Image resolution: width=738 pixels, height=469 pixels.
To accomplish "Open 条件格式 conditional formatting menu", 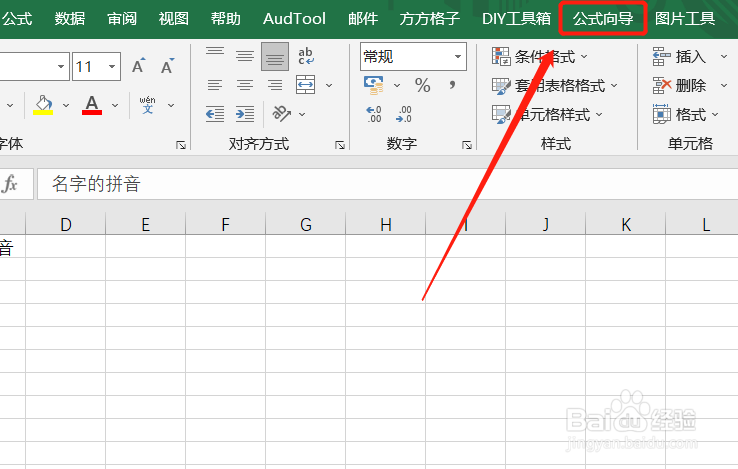I will pyautogui.click(x=539, y=57).
